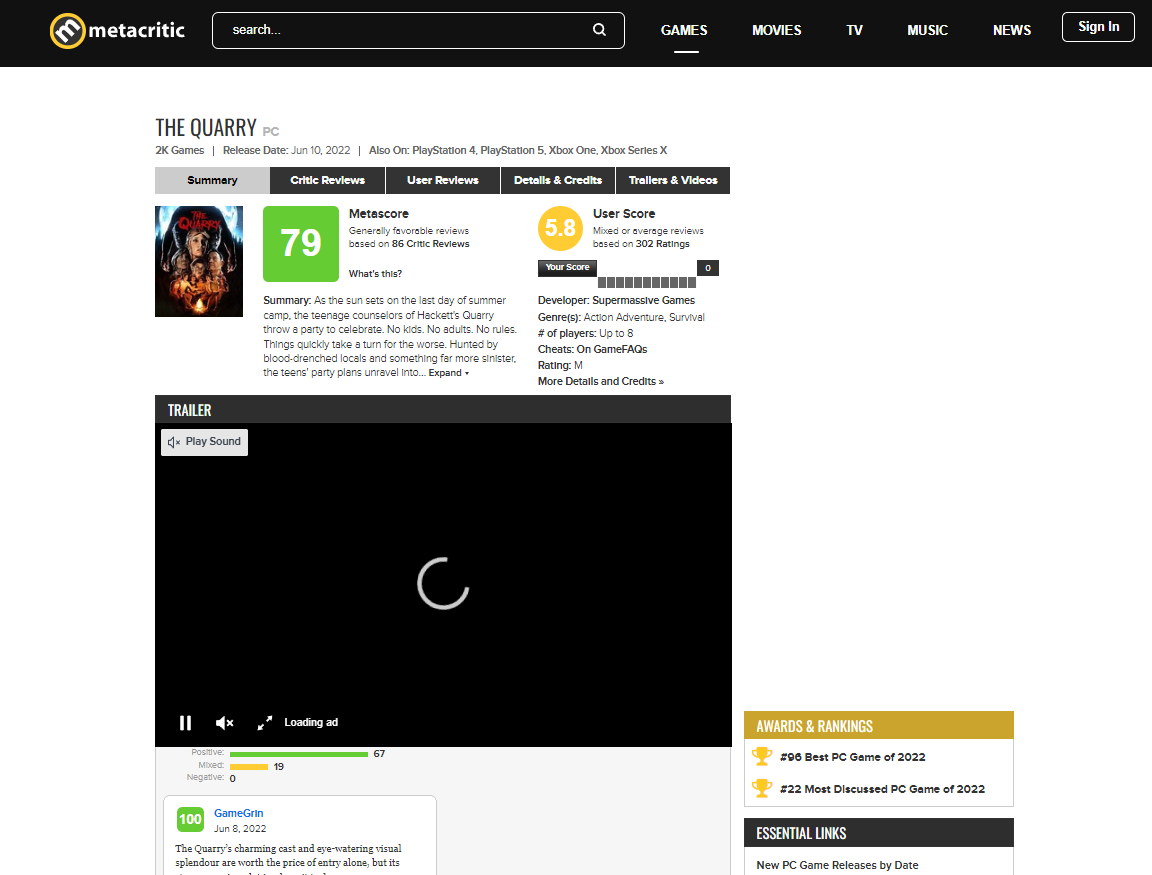Open the 2K Games publisher link
1152x875 pixels.
pyautogui.click(x=180, y=151)
